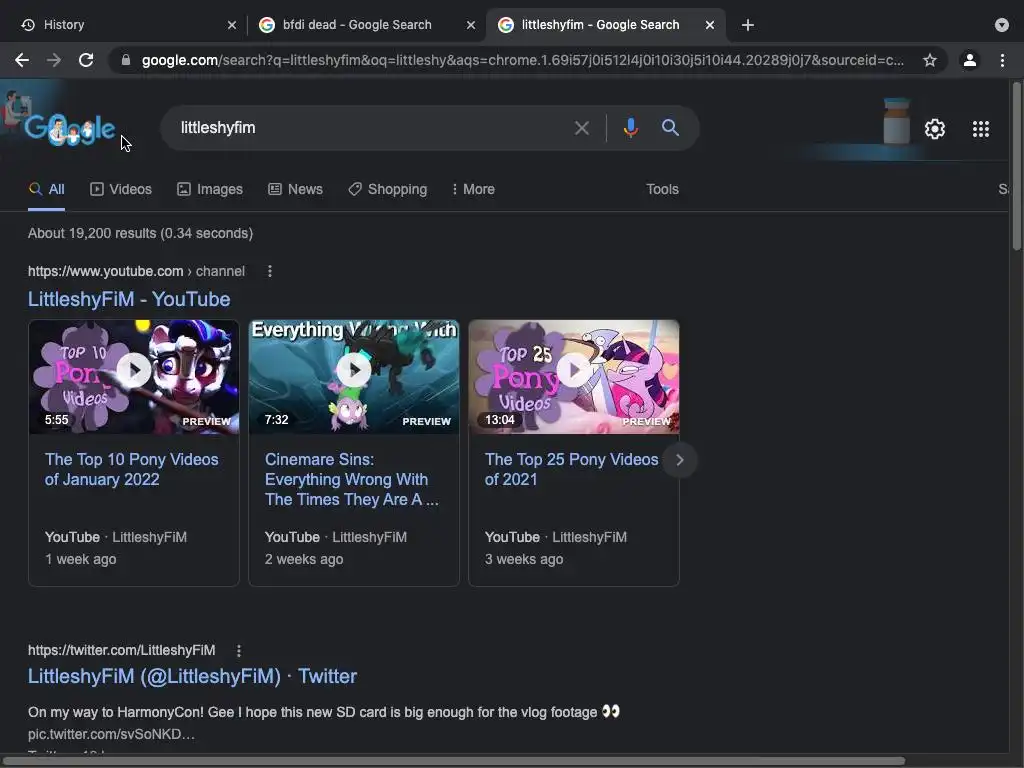Close the History tab

(232, 25)
